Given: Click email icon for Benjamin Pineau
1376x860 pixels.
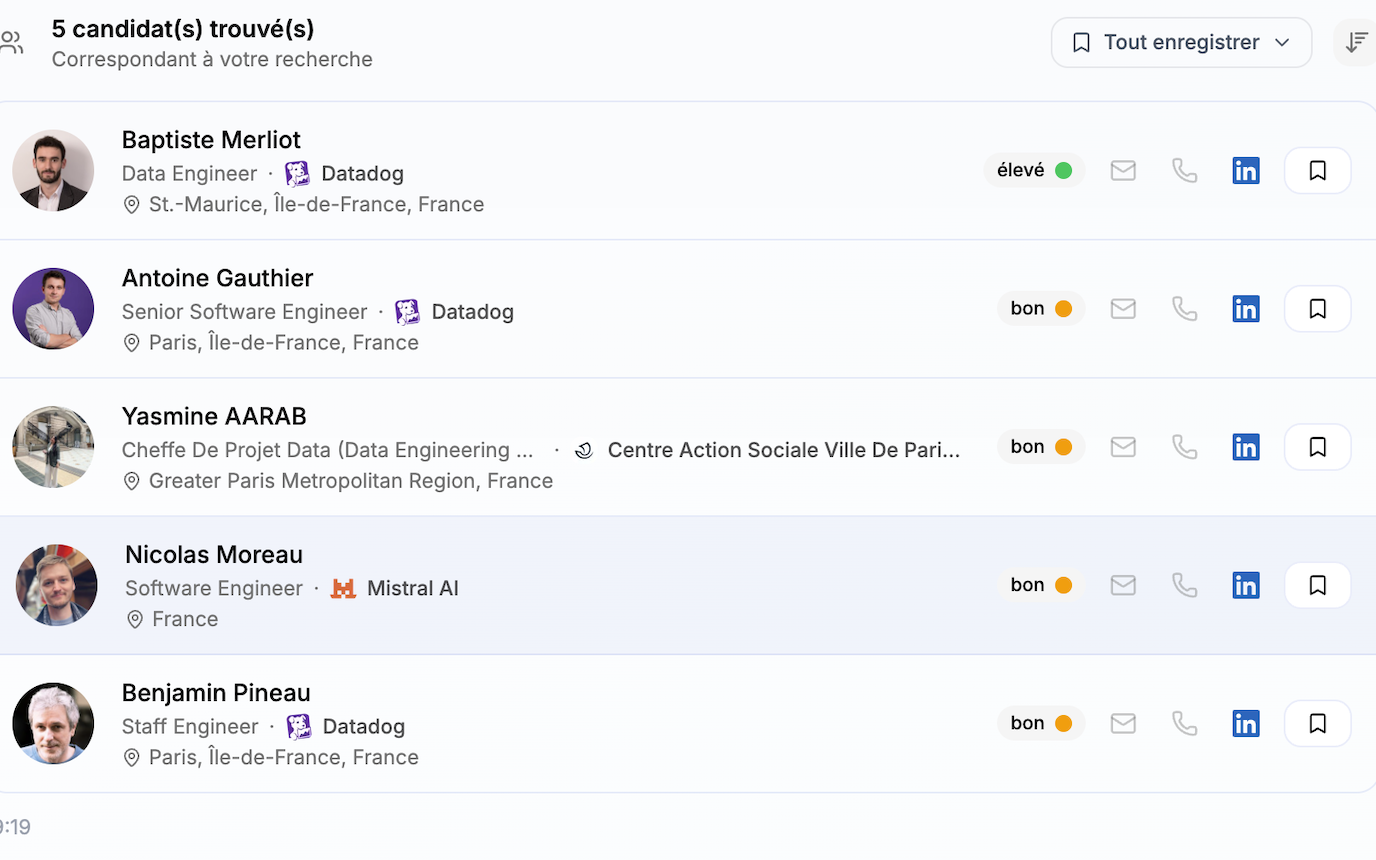Looking at the screenshot, I should pos(1123,723).
